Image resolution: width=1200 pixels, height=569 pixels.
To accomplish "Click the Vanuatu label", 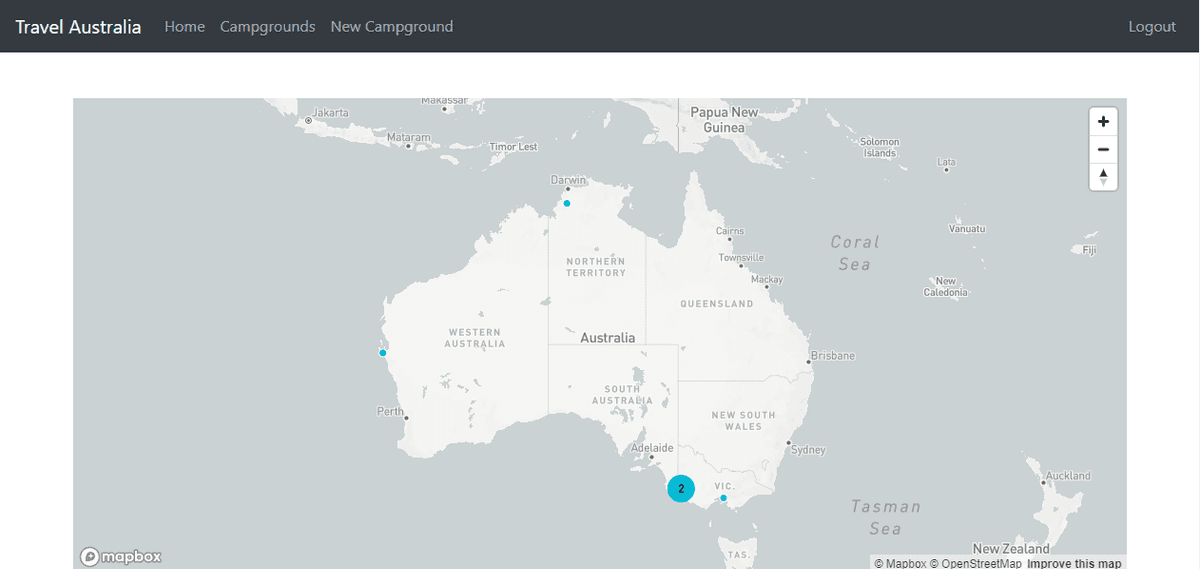I will pos(967,229).
